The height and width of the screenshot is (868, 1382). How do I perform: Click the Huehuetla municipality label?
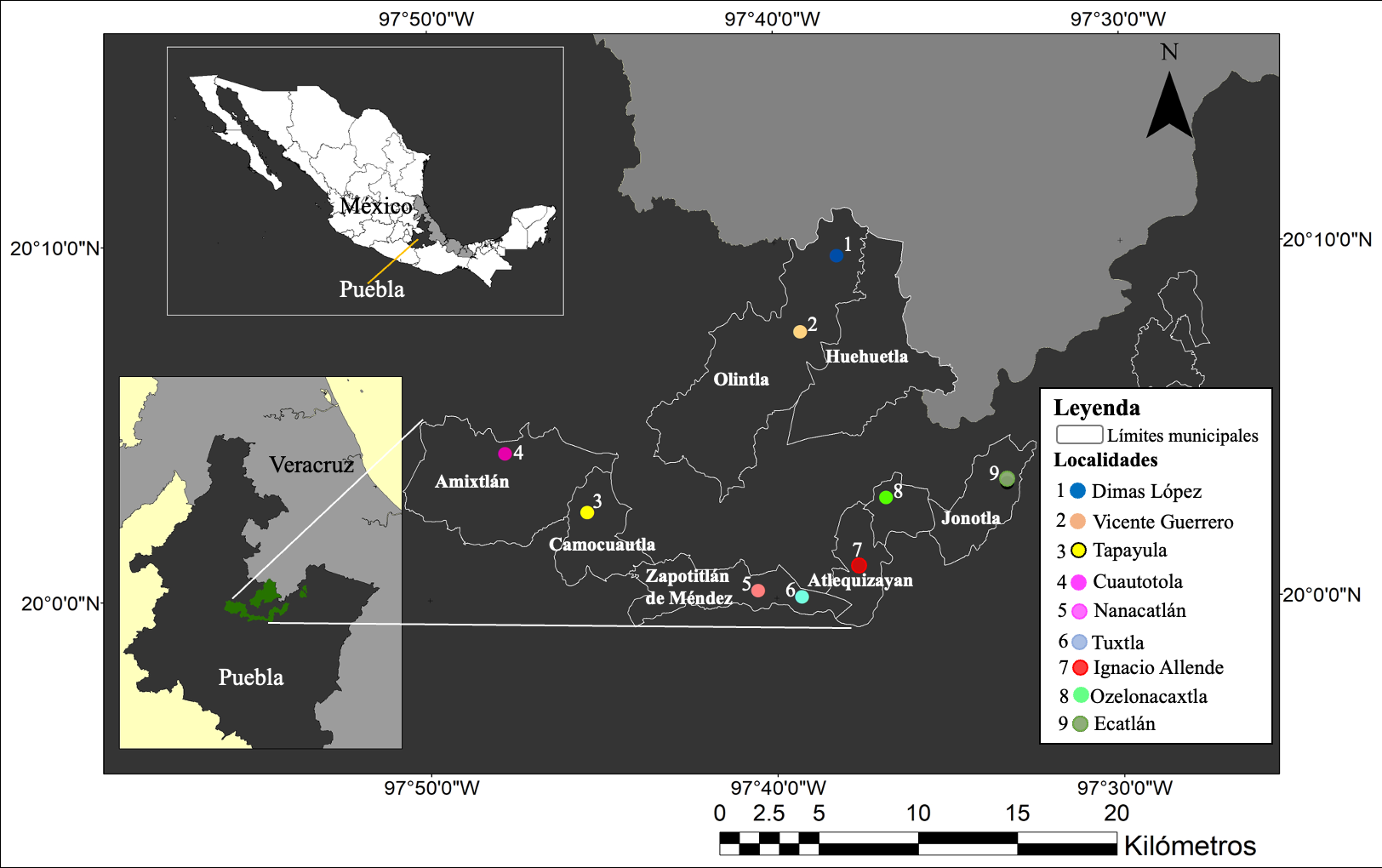(x=866, y=357)
